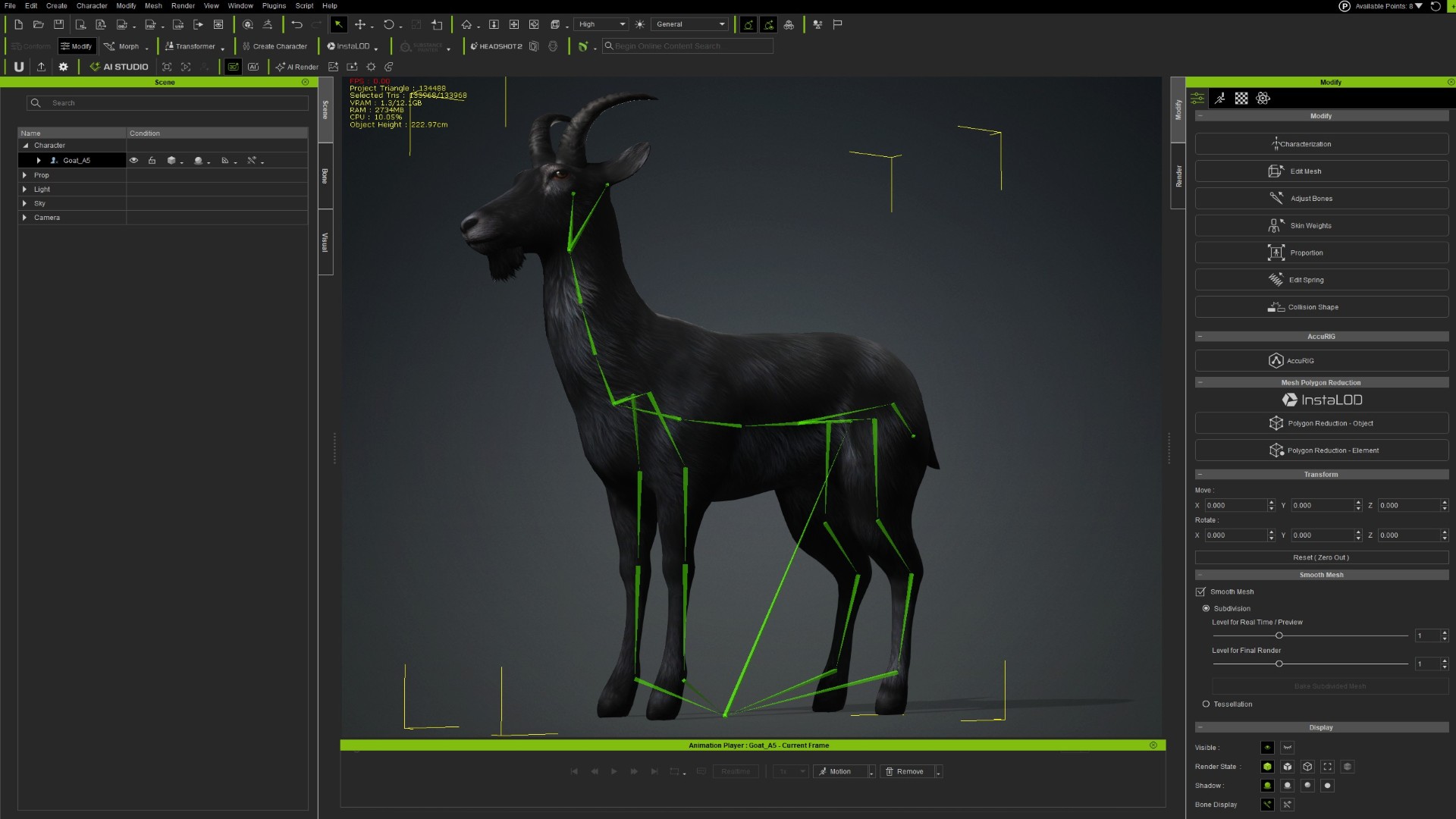This screenshot has width=1456, height=819.
Task: Toggle Goat_A5 lock icon
Action: [152, 161]
